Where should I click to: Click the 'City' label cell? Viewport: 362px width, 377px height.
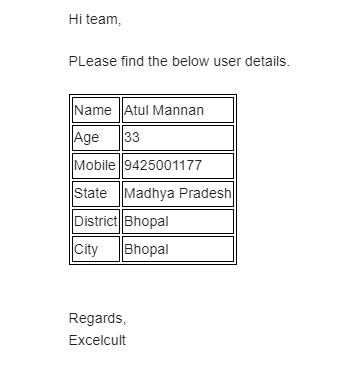click(96, 249)
